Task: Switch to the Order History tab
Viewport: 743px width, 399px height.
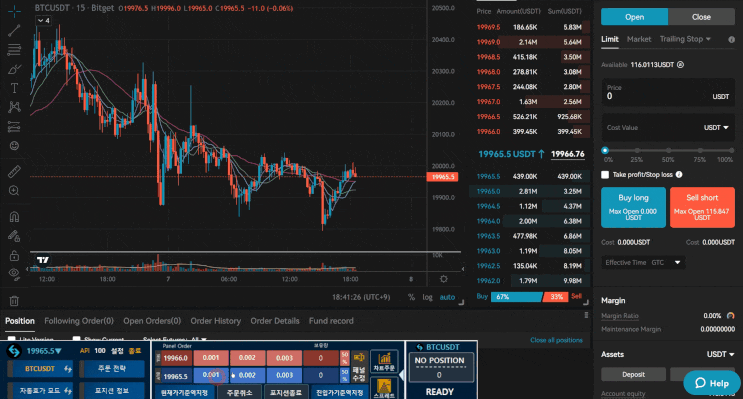Action: [x=216, y=321]
